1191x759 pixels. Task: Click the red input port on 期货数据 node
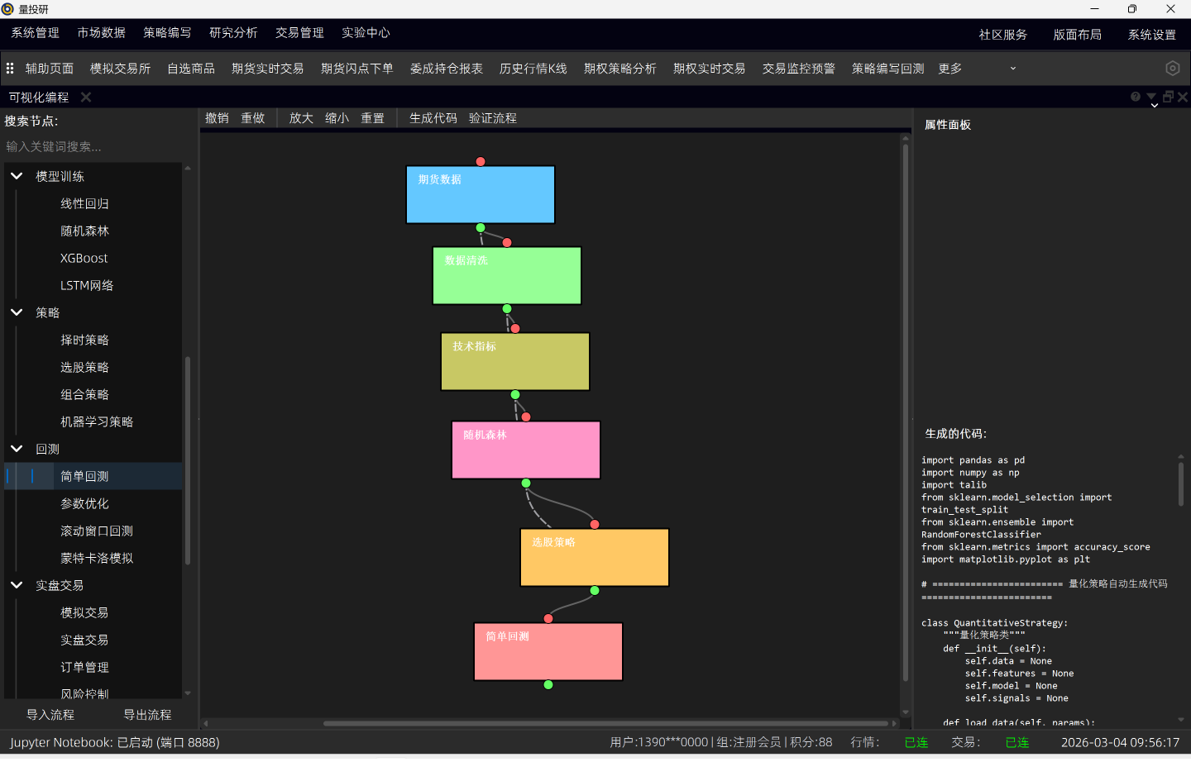pyautogui.click(x=481, y=161)
